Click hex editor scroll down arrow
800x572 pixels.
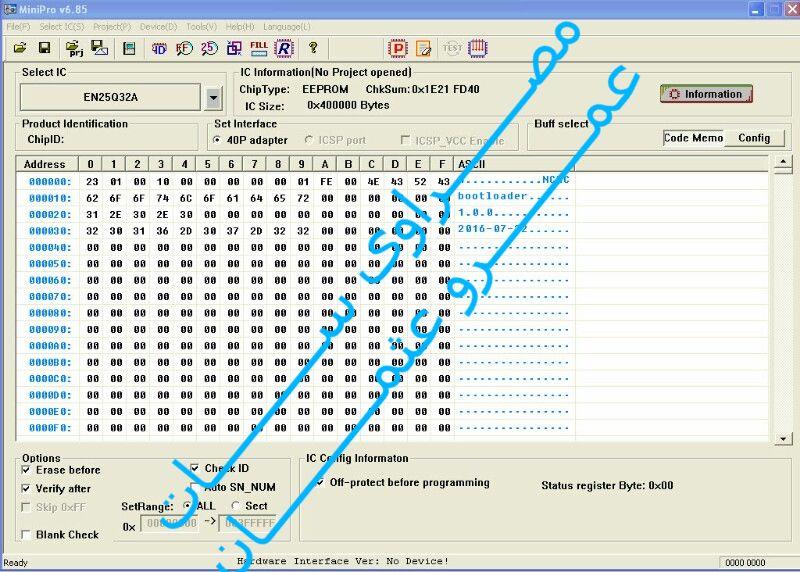[783, 438]
